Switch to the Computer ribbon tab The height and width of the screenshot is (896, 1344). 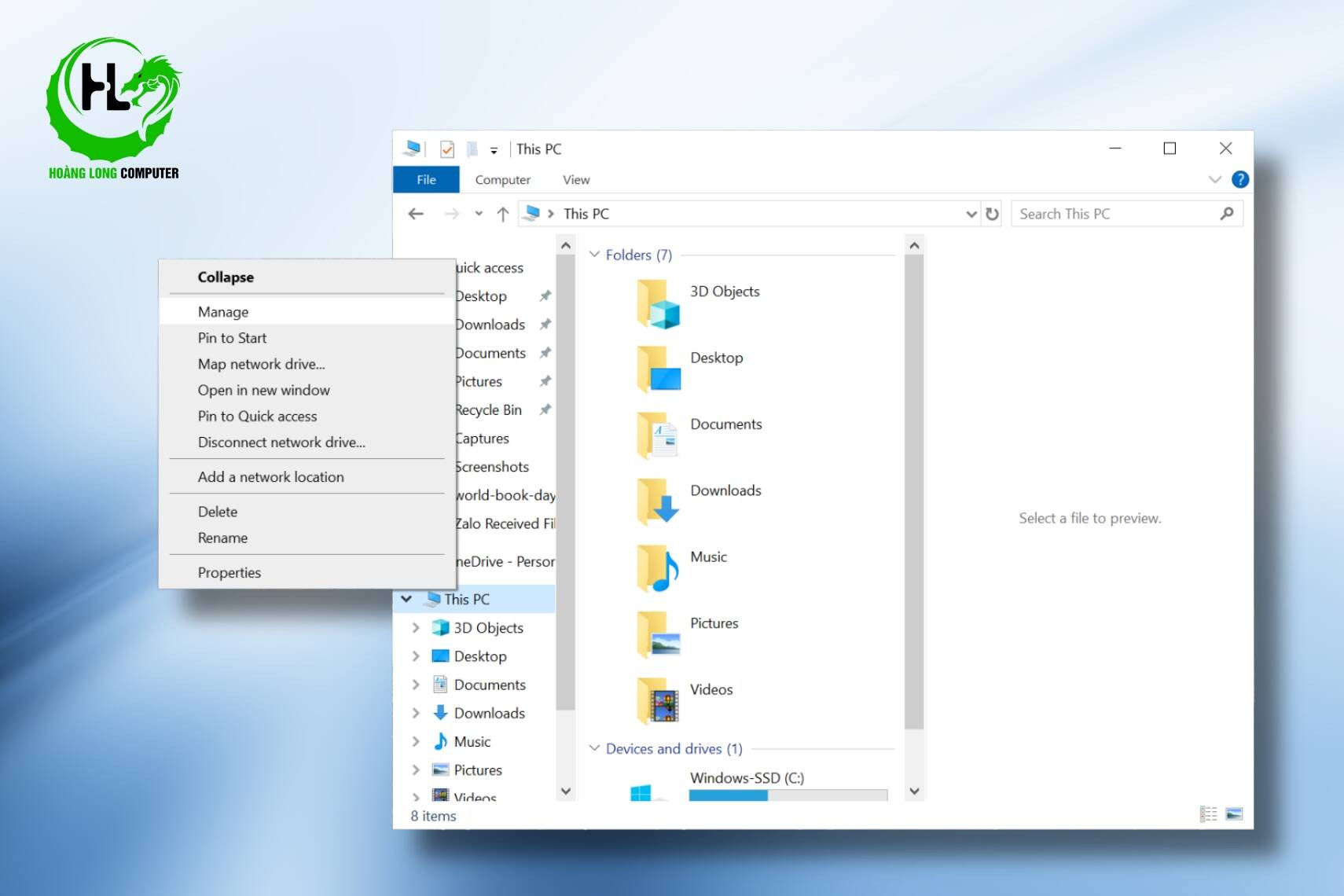pos(502,180)
